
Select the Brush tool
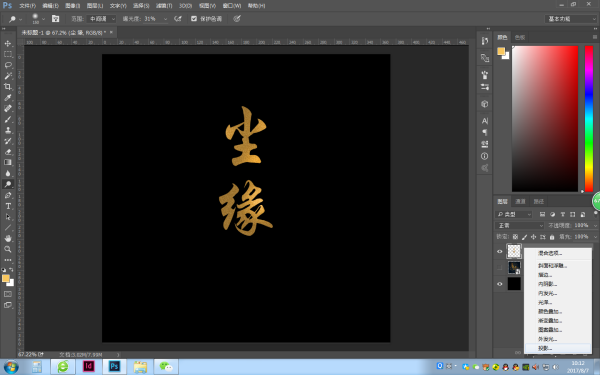point(8,119)
